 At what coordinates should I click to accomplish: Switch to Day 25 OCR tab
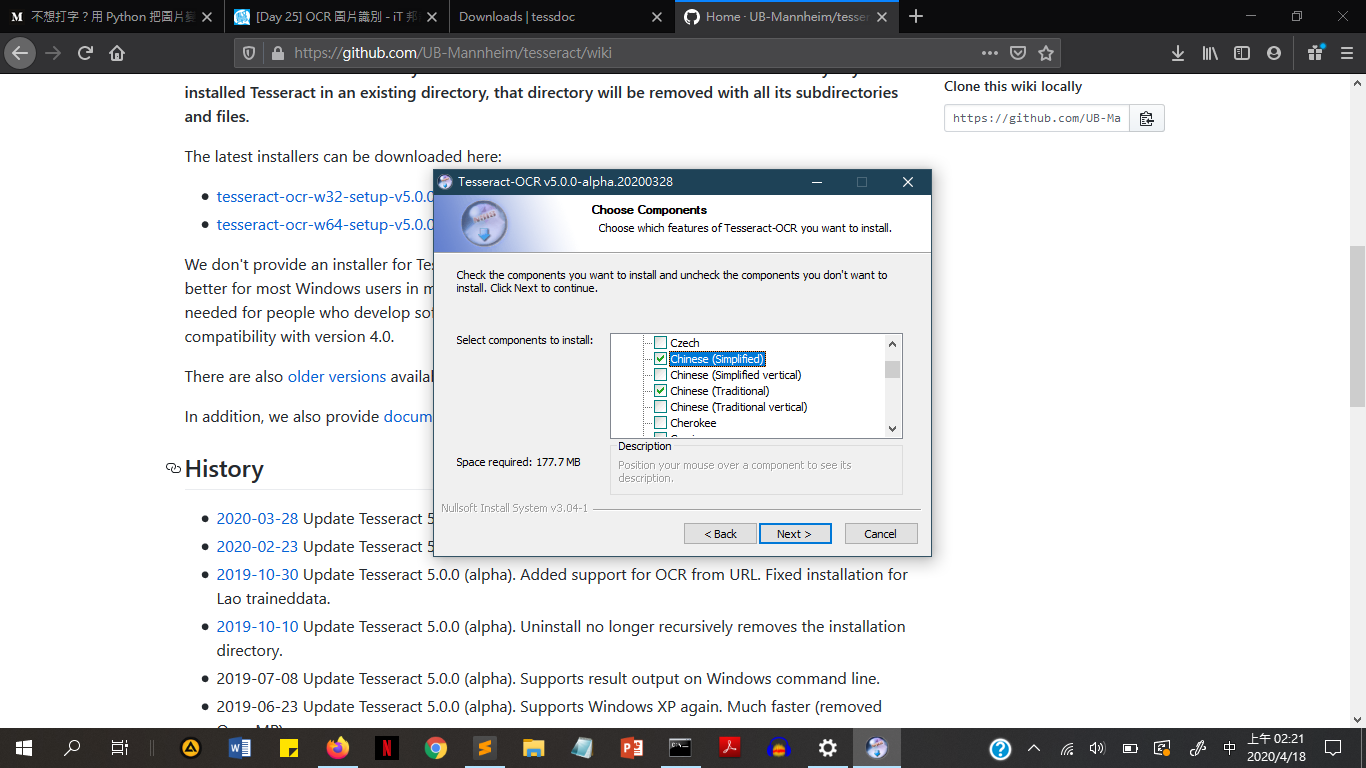point(335,16)
